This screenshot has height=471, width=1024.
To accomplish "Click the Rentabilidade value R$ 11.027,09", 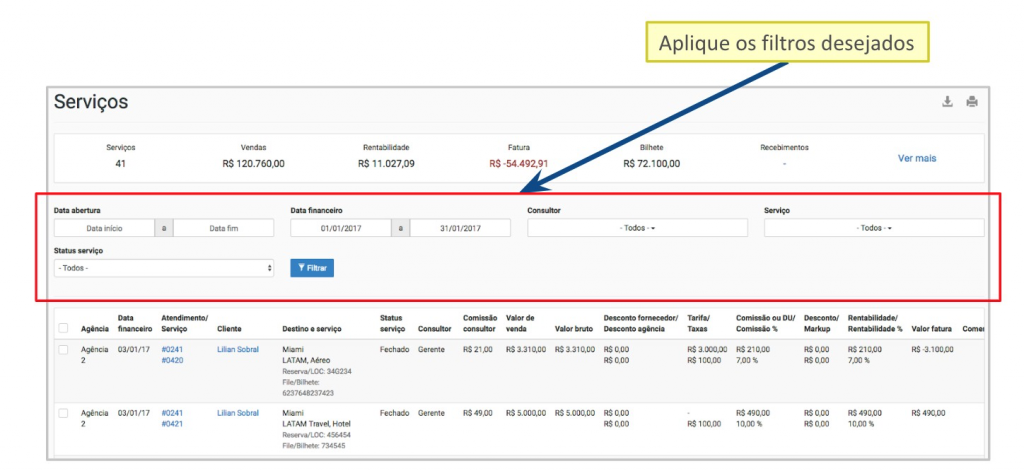I will (386, 164).
